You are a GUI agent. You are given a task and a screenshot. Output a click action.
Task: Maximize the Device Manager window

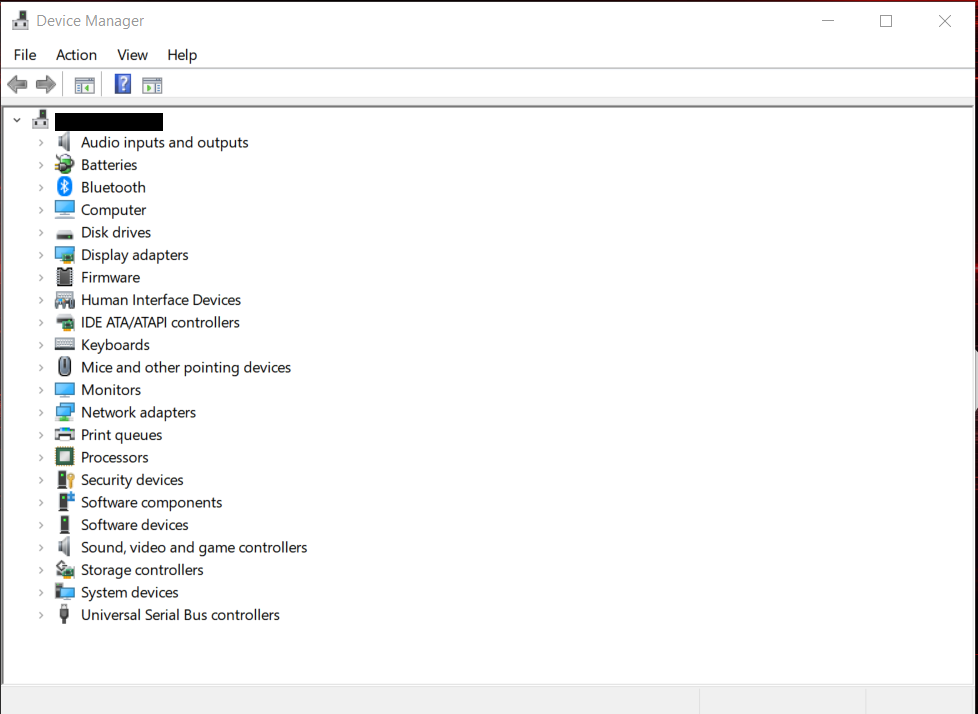886,21
